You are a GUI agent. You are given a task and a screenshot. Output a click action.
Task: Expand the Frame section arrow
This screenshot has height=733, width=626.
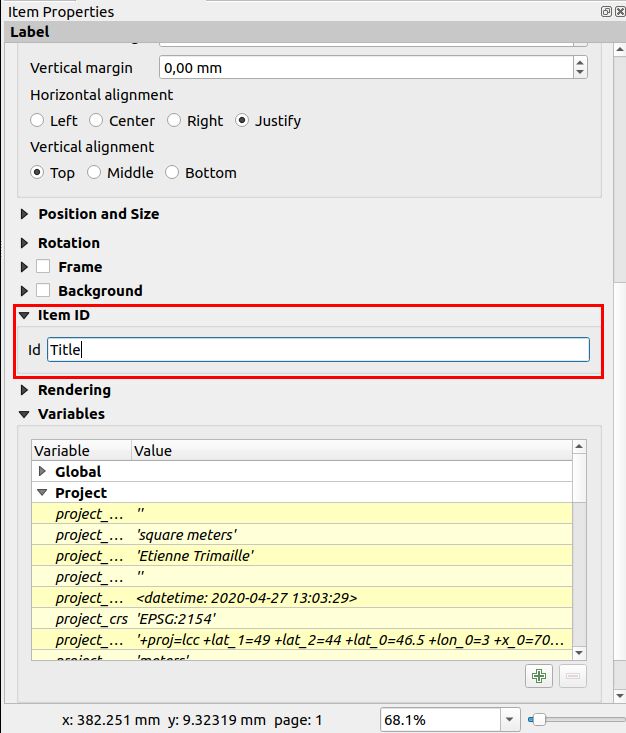point(24,267)
